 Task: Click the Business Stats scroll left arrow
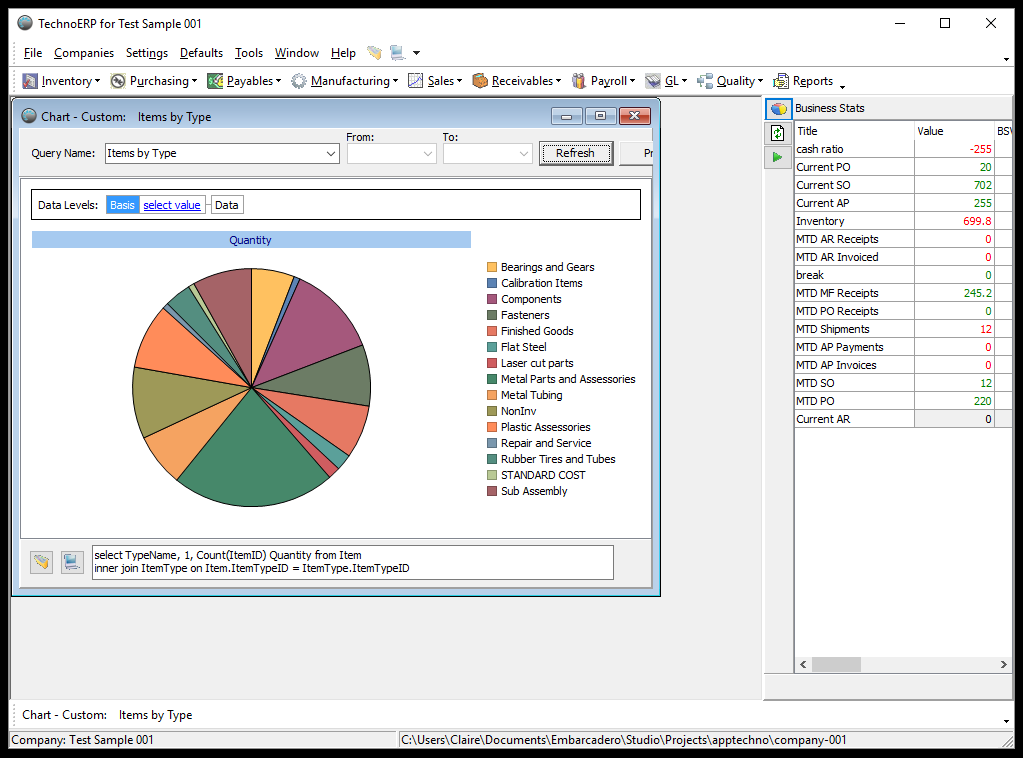[803, 665]
